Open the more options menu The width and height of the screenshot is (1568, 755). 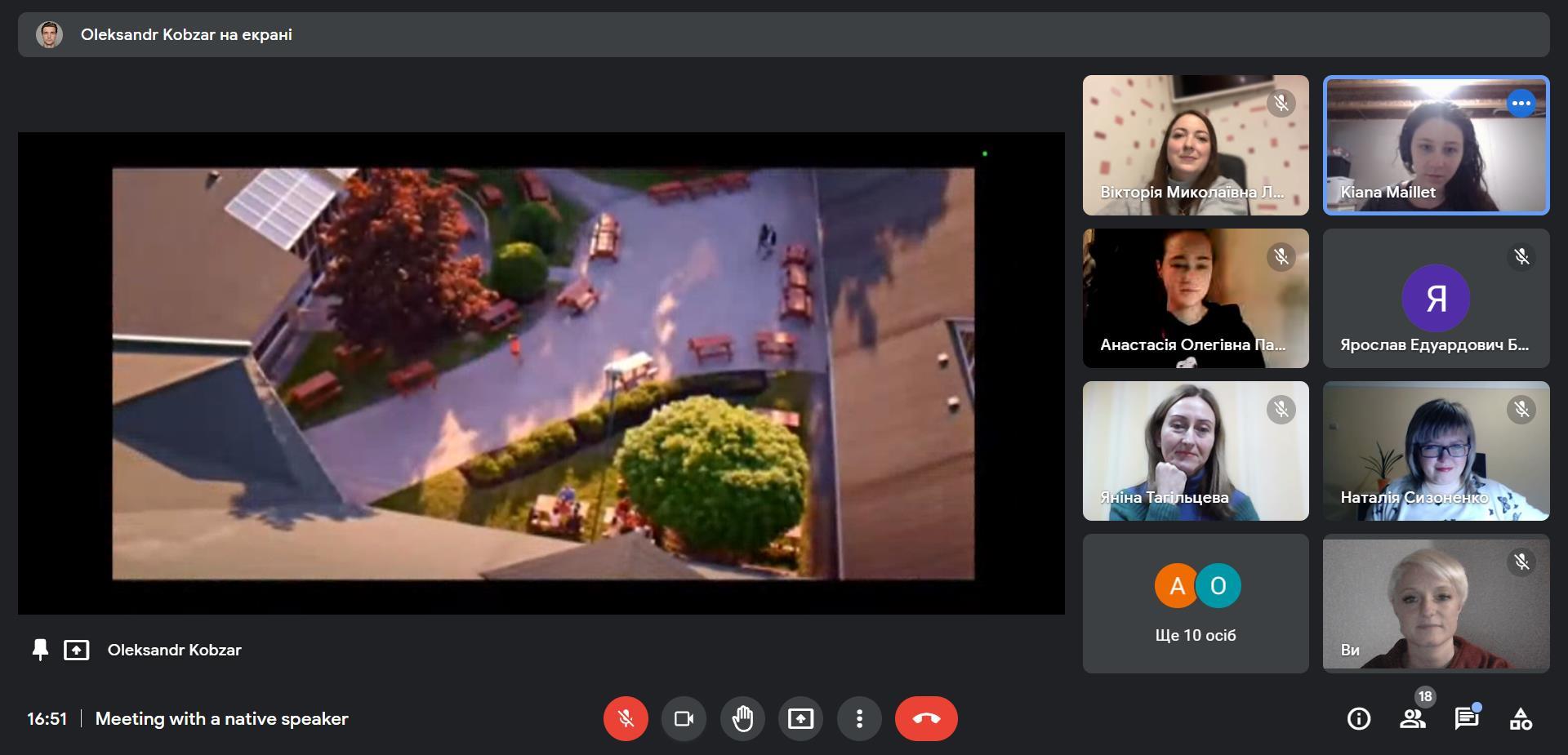[859, 718]
